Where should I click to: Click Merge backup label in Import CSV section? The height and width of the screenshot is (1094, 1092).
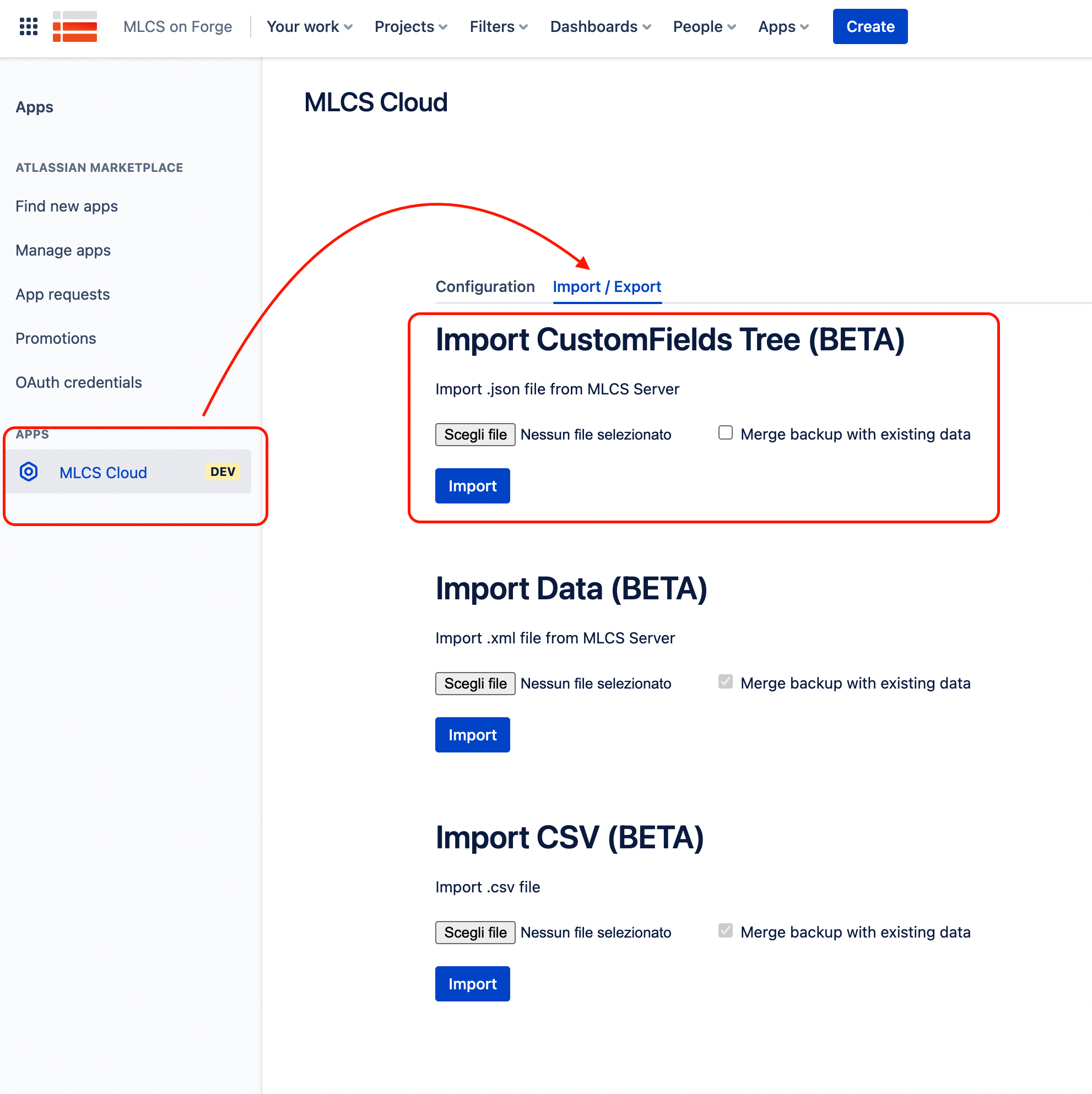(x=855, y=932)
